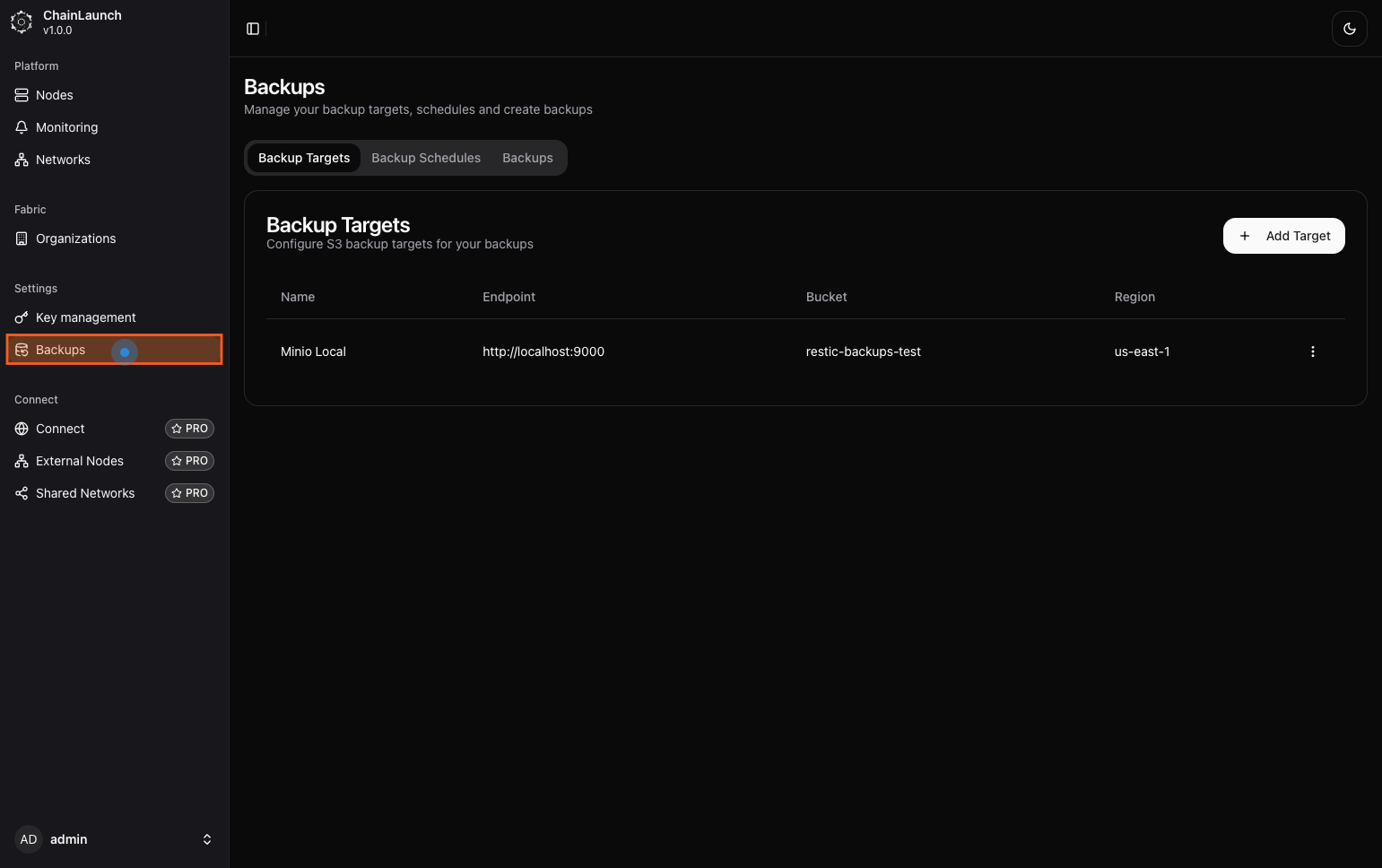Screen dimensions: 1382x868
Task: Open External Nodes in sidebar
Action: [79, 461]
